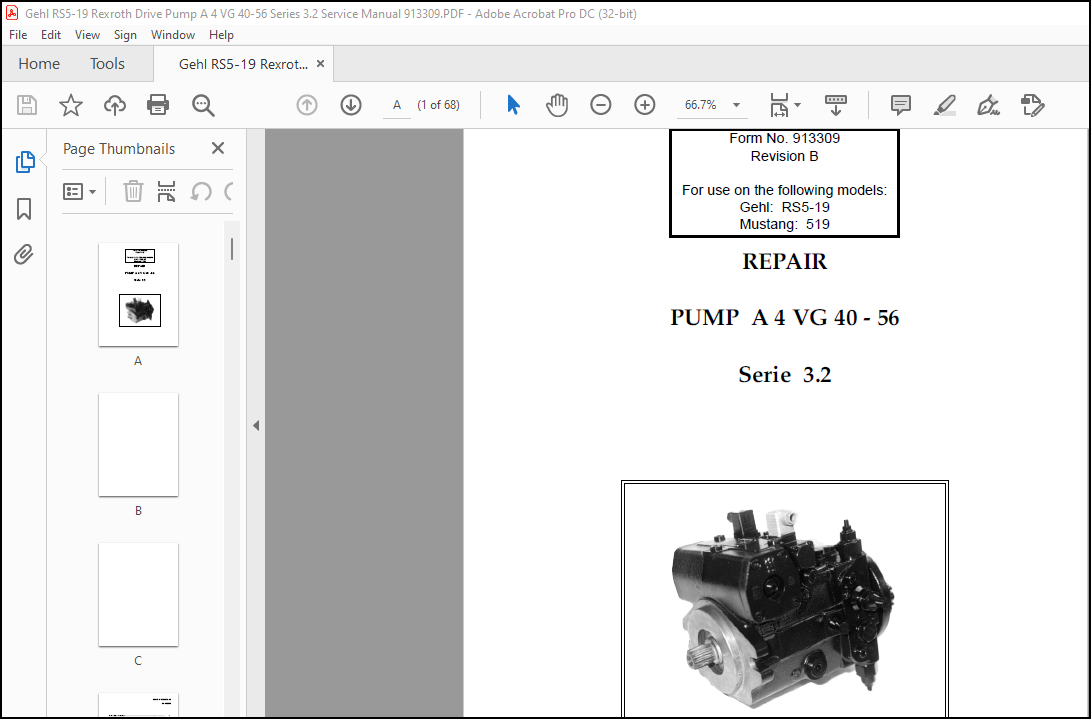Click the Revision B text

(x=784, y=157)
